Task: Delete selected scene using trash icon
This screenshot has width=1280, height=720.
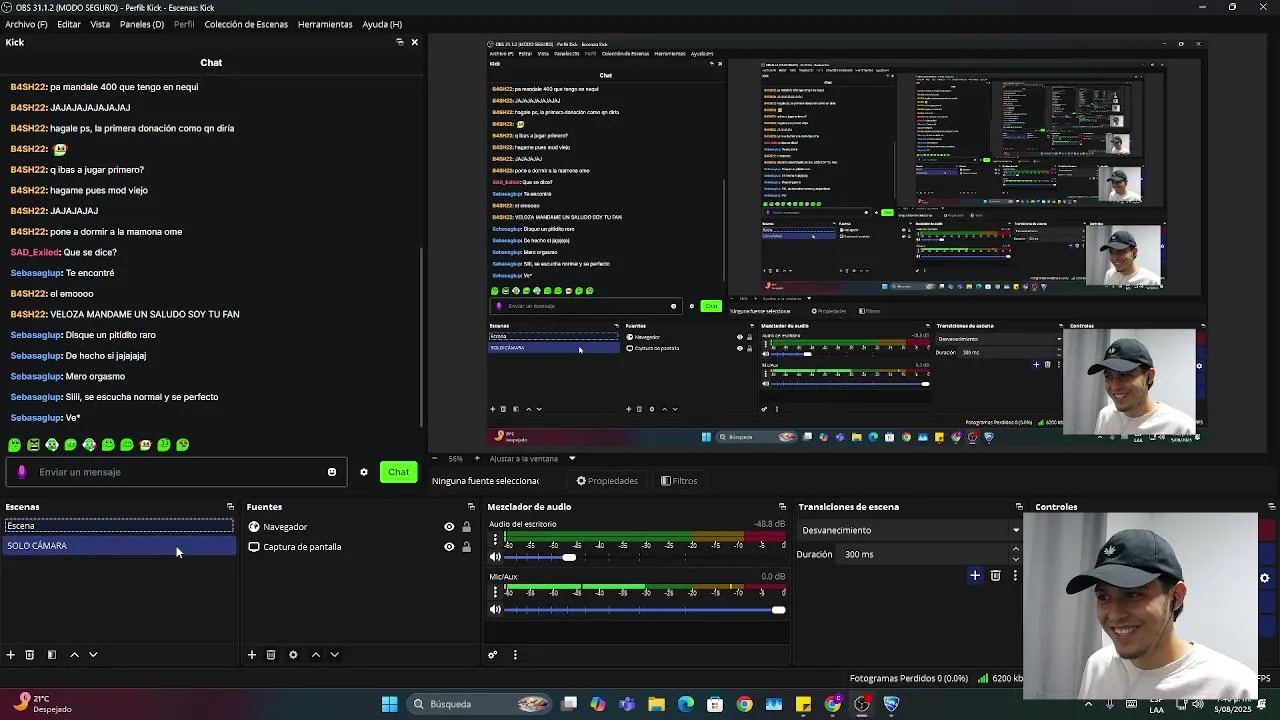Action: [x=30, y=655]
